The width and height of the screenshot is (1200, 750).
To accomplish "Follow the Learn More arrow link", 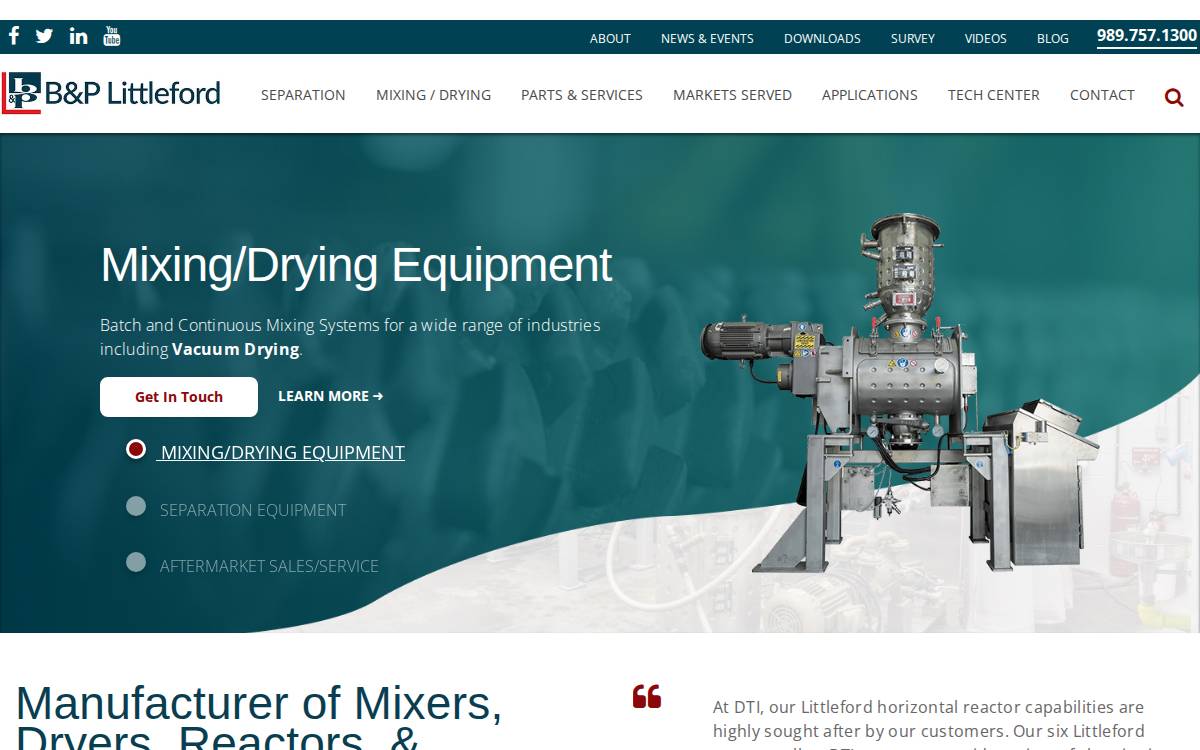I will click(331, 396).
